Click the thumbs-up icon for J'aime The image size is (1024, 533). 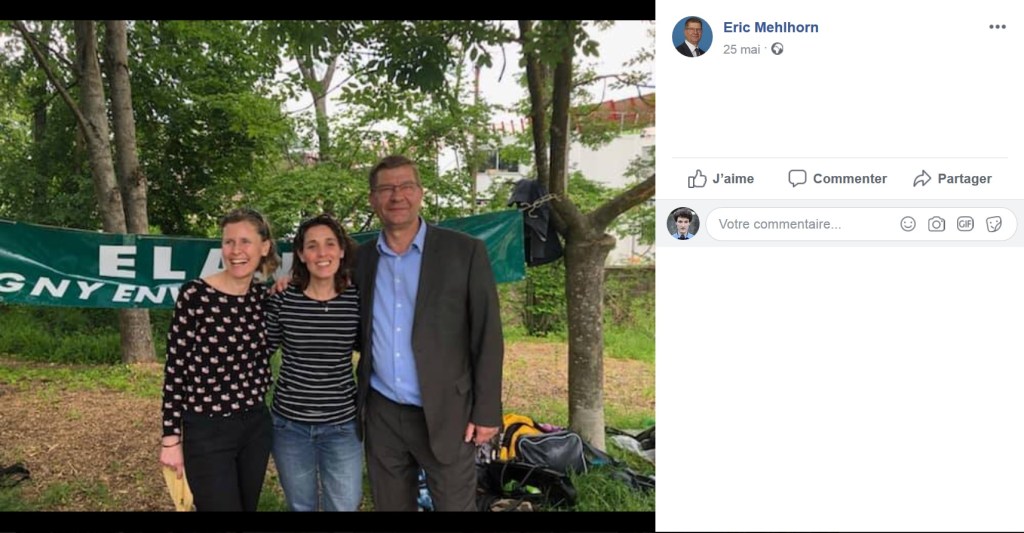pos(697,179)
